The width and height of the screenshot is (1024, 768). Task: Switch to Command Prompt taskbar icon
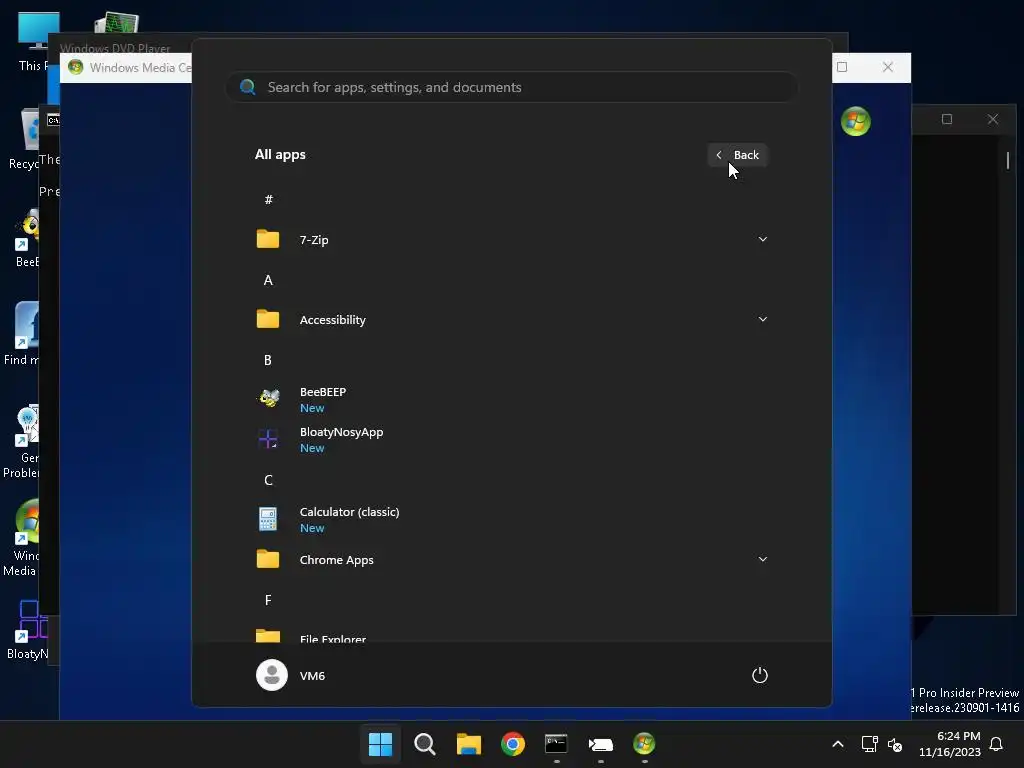click(x=556, y=744)
